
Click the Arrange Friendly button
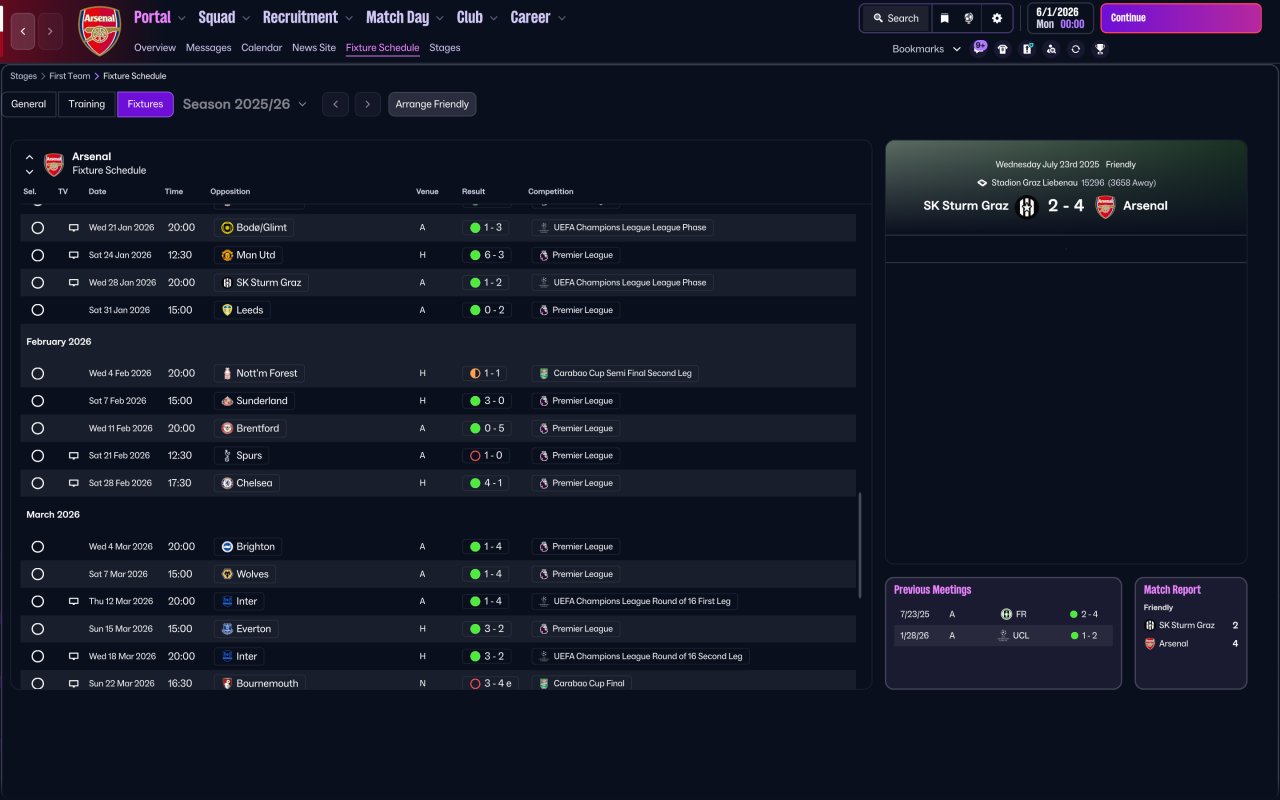432,104
